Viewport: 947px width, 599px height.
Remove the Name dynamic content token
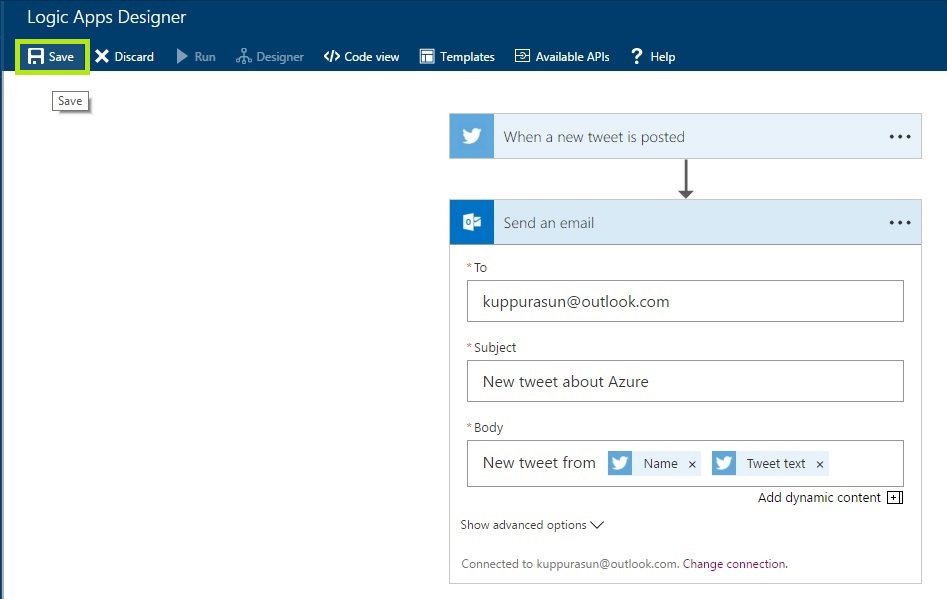click(692, 464)
